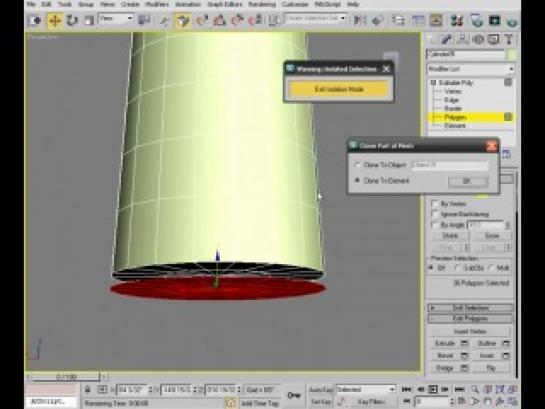Screen dimensions: 545x409
Task: Open the Bevel settings box icon
Action: 464,356
